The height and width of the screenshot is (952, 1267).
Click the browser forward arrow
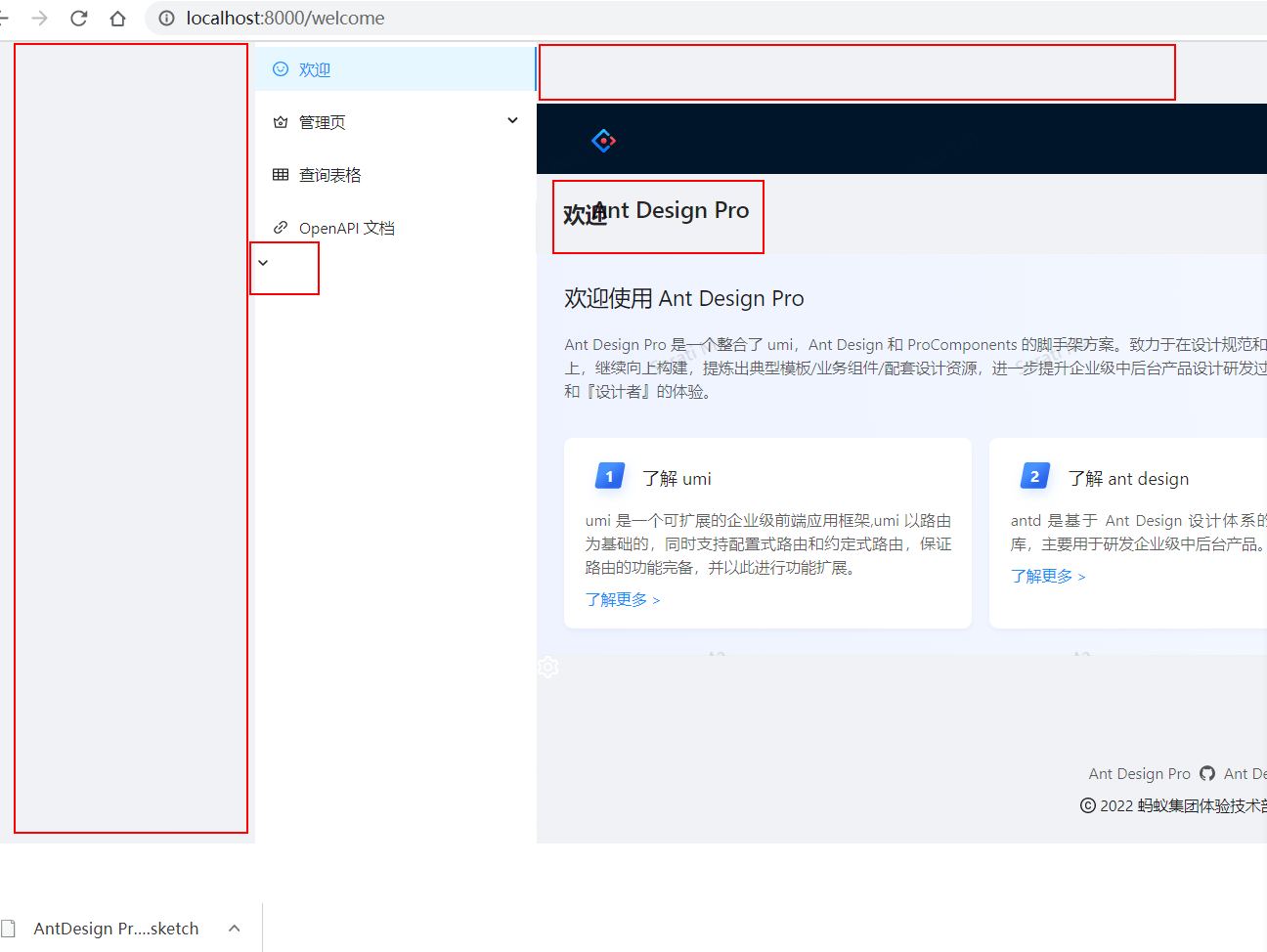click(40, 19)
